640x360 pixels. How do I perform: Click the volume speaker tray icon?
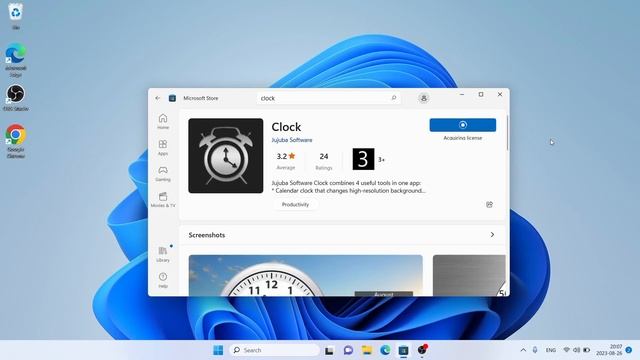tap(576, 350)
